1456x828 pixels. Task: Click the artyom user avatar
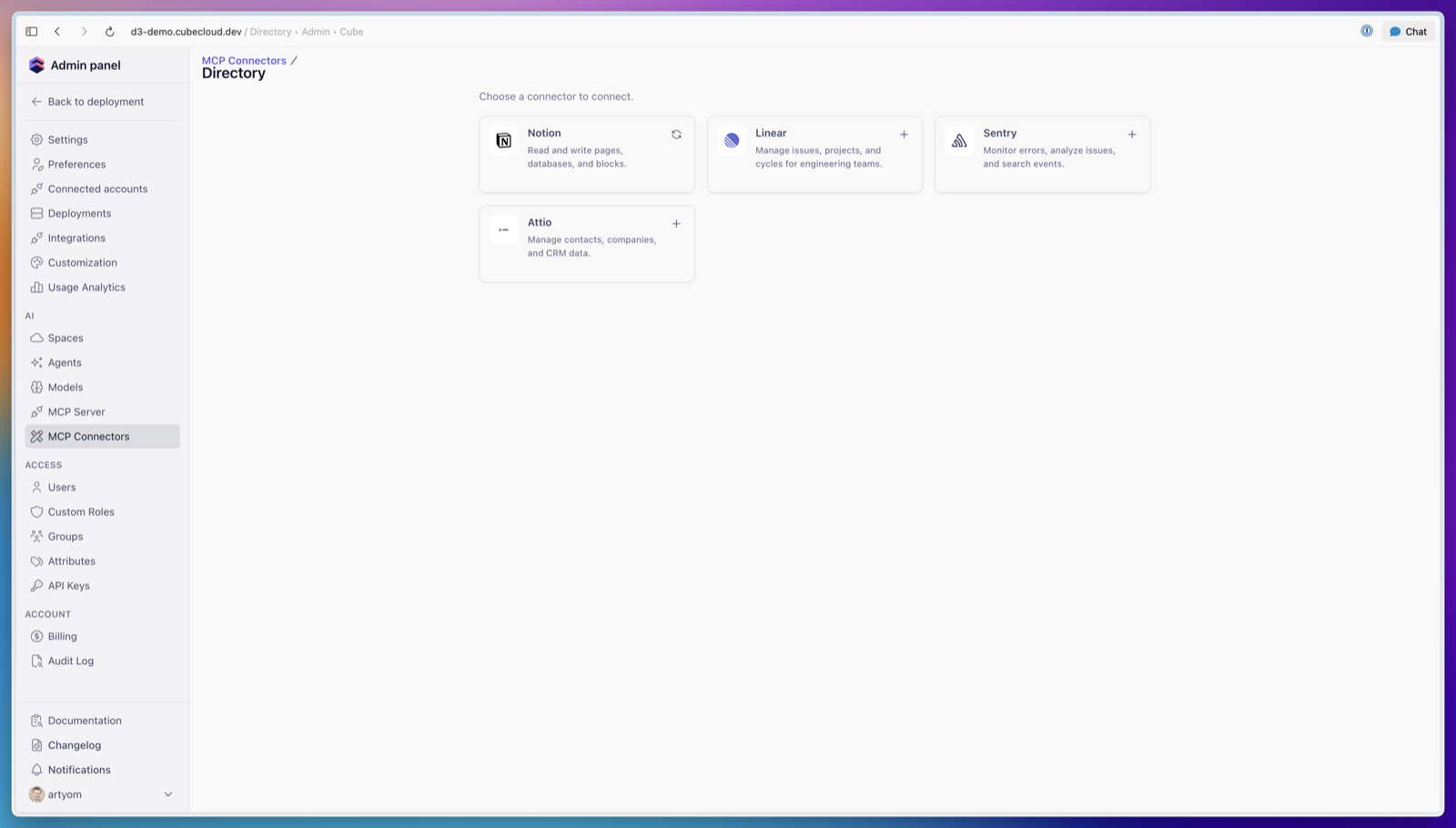pyautogui.click(x=36, y=794)
